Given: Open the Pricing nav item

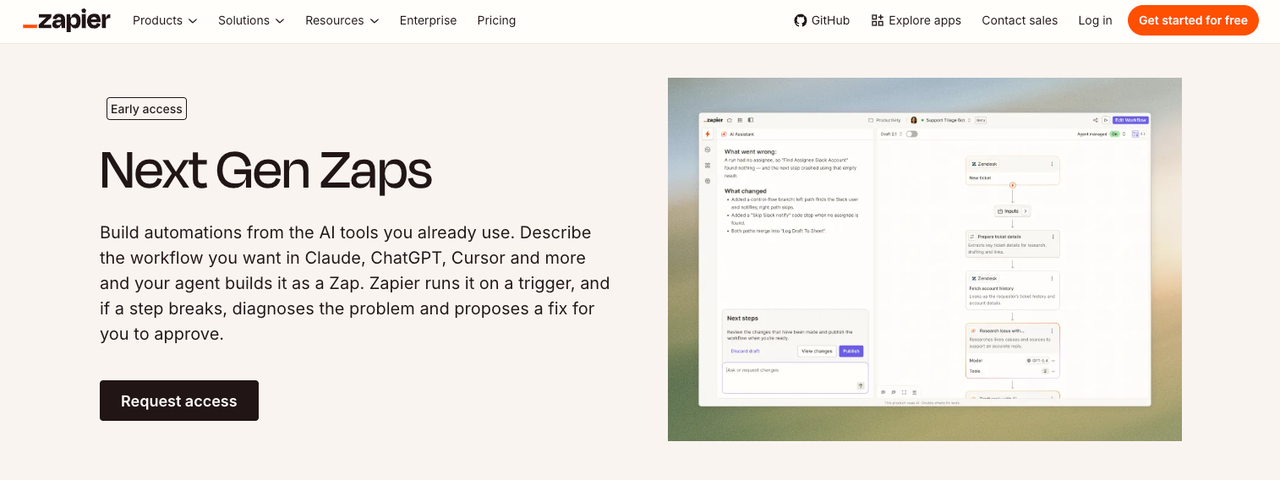Looking at the screenshot, I should (496, 20).
